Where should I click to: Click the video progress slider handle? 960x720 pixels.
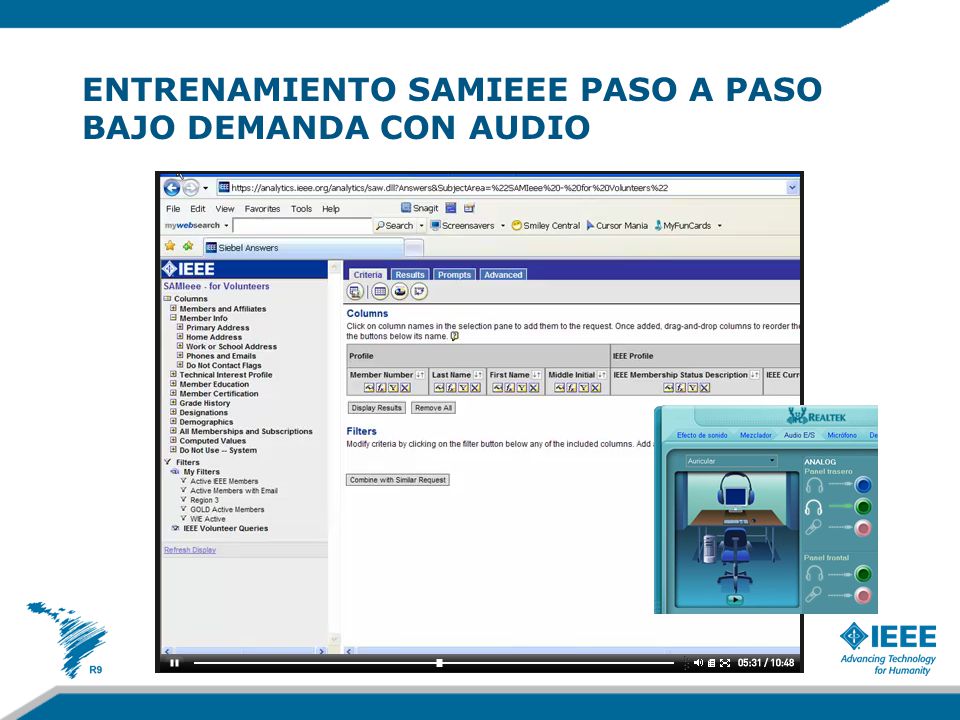pyautogui.click(x=439, y=662)
